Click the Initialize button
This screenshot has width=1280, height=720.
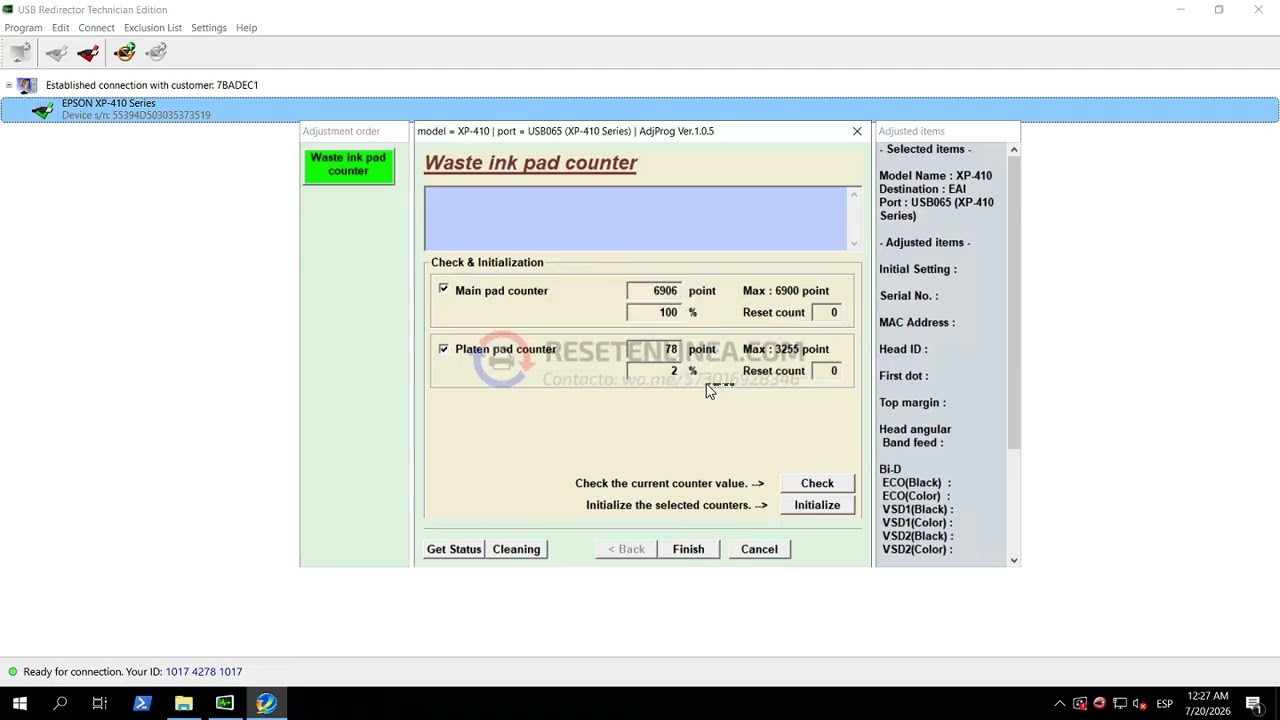coord(817,505)
